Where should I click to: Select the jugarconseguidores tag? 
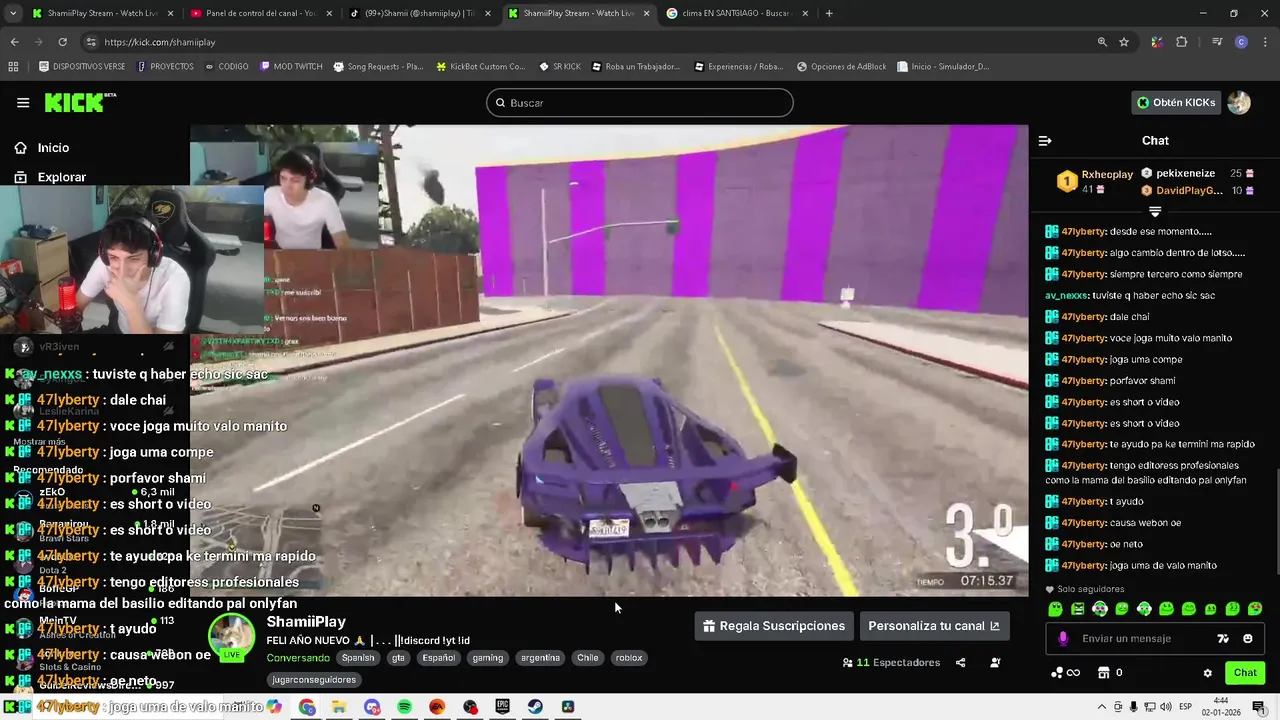pyautogui.click(x=314, y=680)
